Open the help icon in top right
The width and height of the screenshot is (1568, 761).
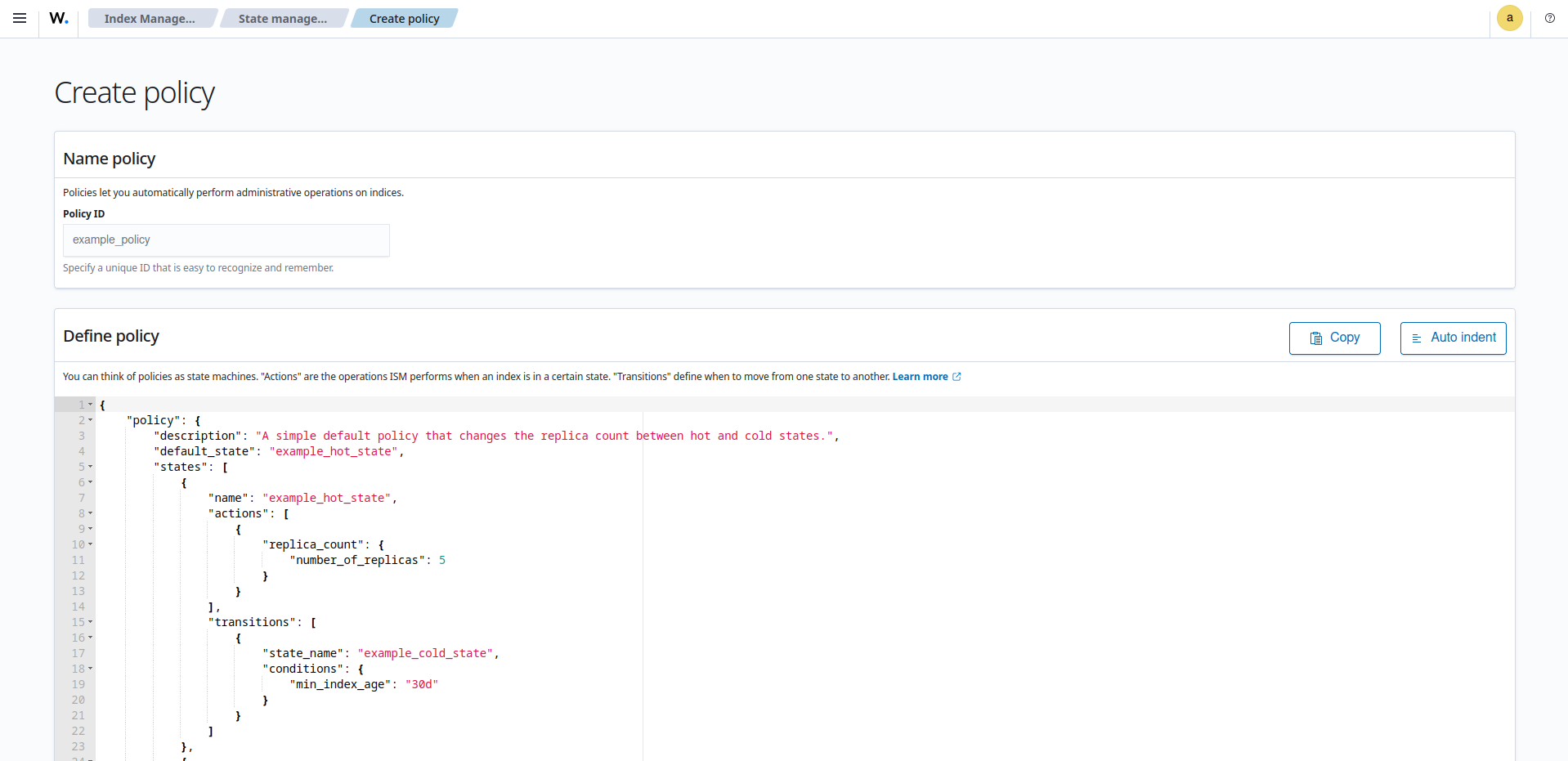coord(1550,18)
